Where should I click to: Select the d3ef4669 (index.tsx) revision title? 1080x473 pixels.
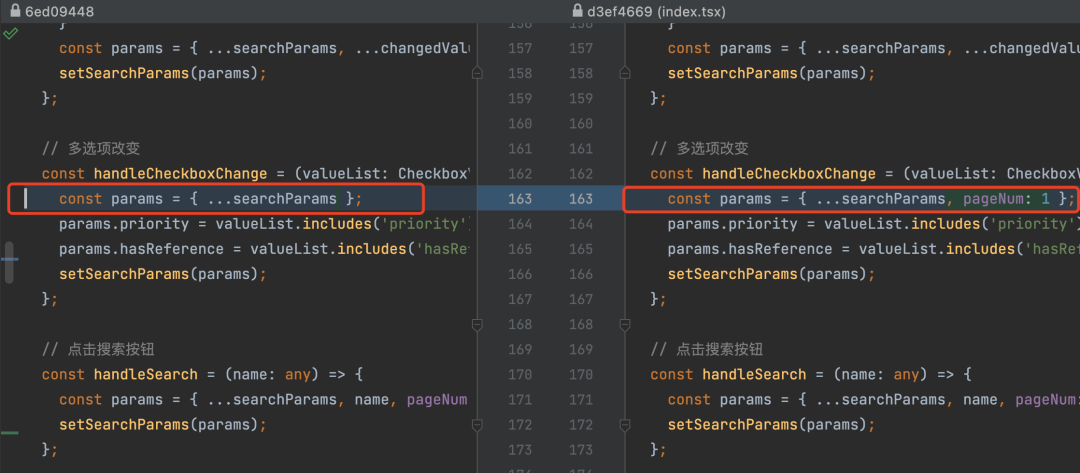point(656,11)
